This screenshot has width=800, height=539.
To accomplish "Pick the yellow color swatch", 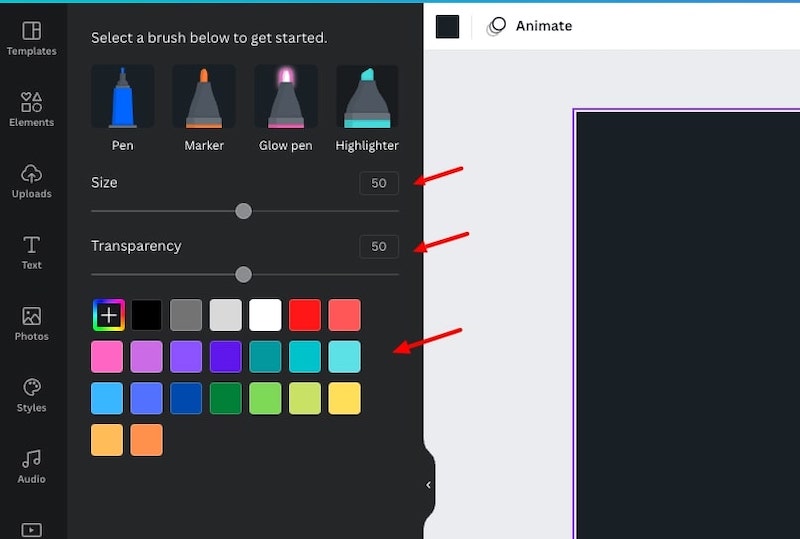I will [x=344, y=398].
